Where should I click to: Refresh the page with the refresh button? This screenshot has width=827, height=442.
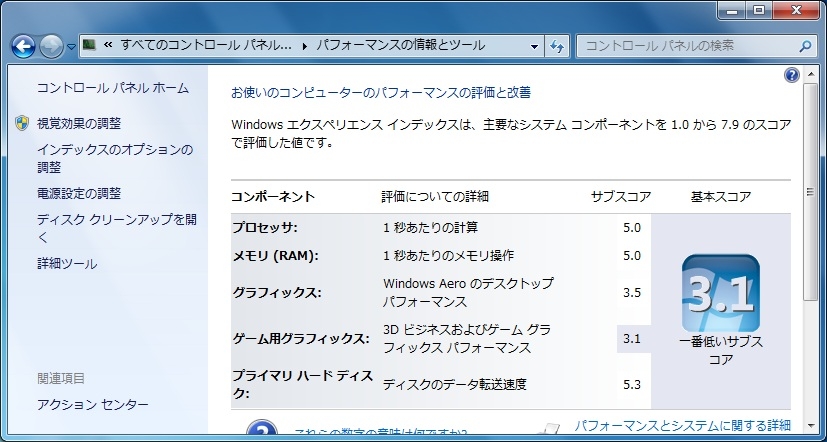[556, 46]
